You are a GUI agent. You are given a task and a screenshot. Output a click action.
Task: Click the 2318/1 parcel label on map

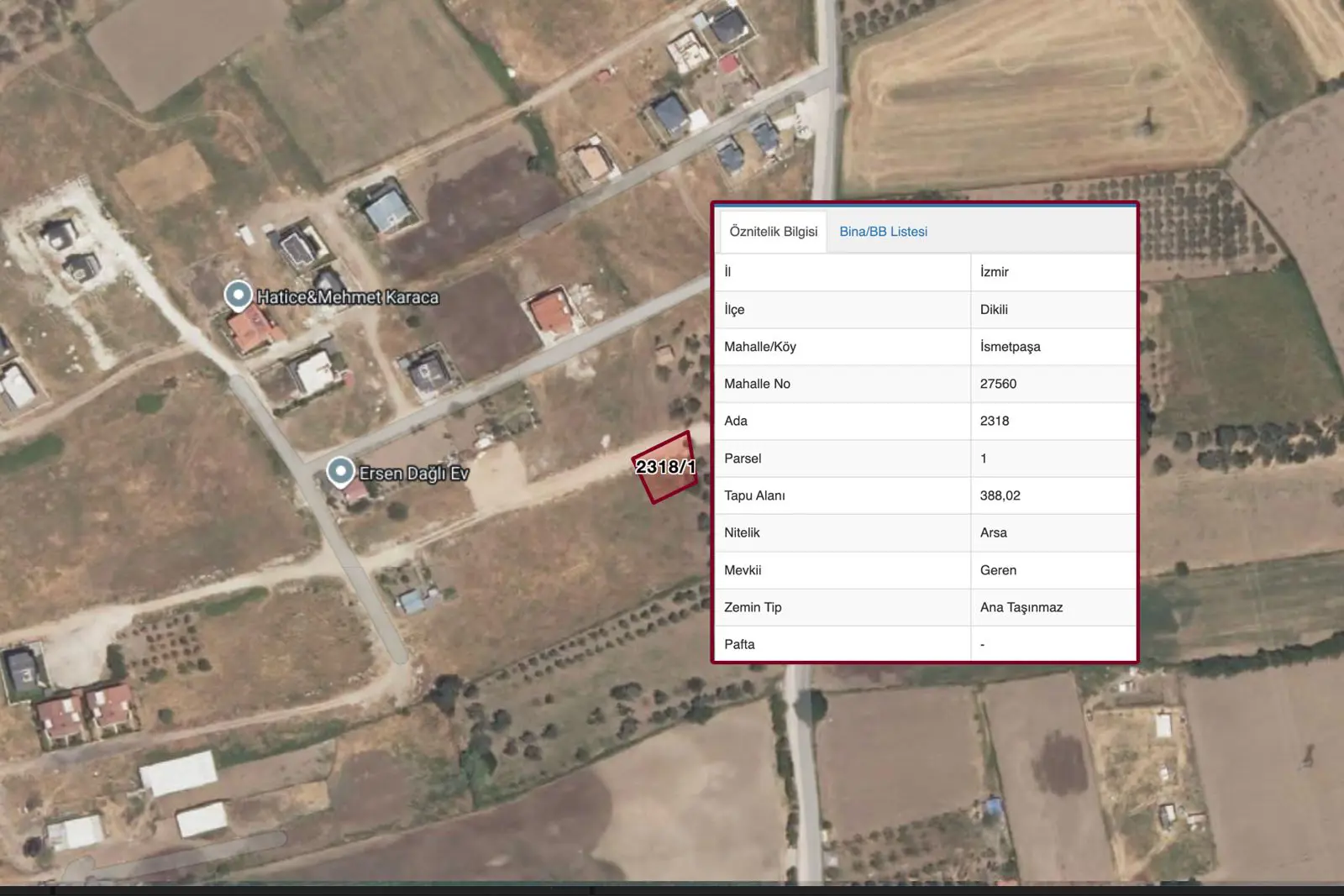point(665,467)
